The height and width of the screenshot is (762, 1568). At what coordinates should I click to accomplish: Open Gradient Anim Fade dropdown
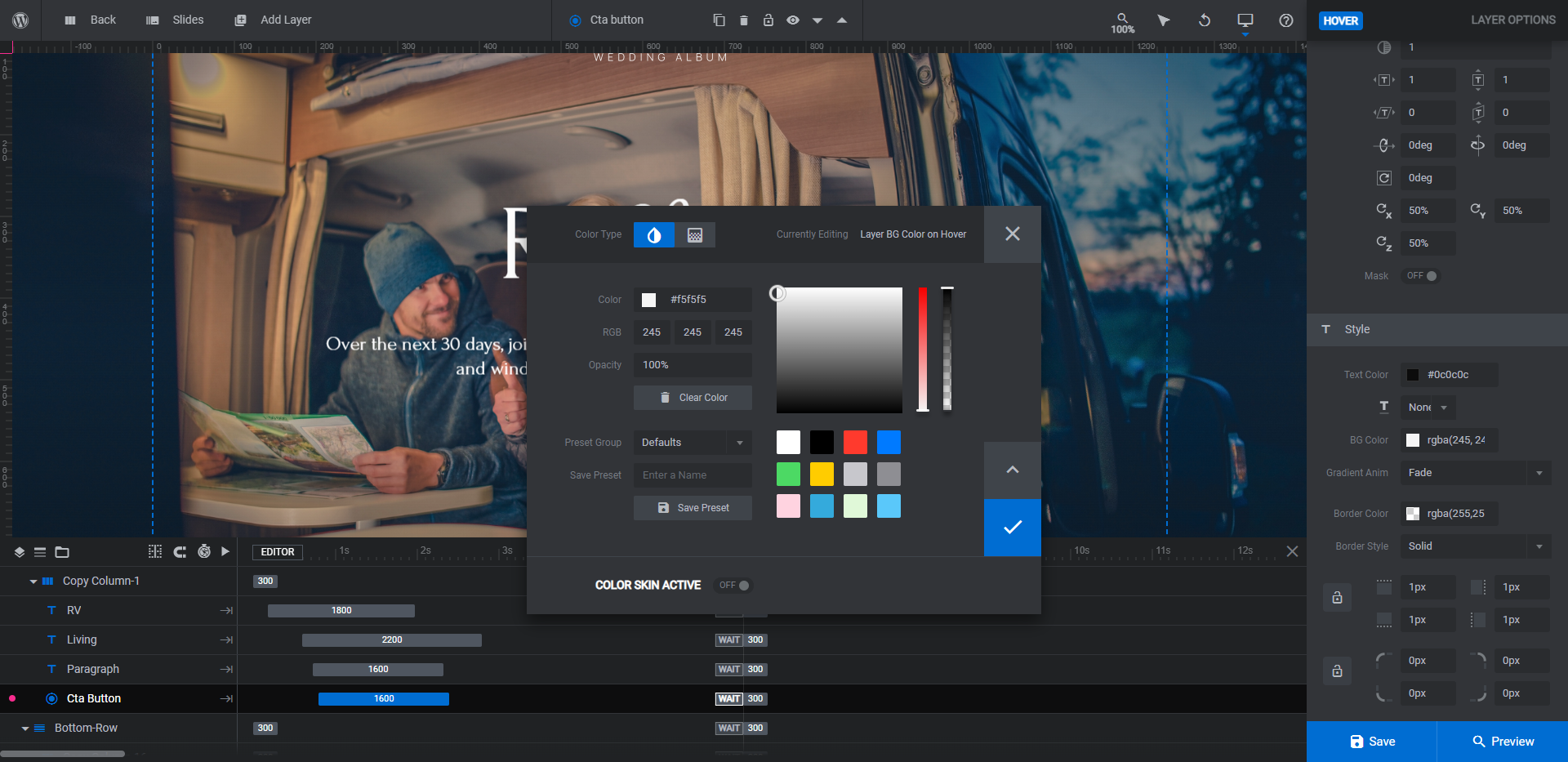pyautogui.click(x=1475, y=473)
